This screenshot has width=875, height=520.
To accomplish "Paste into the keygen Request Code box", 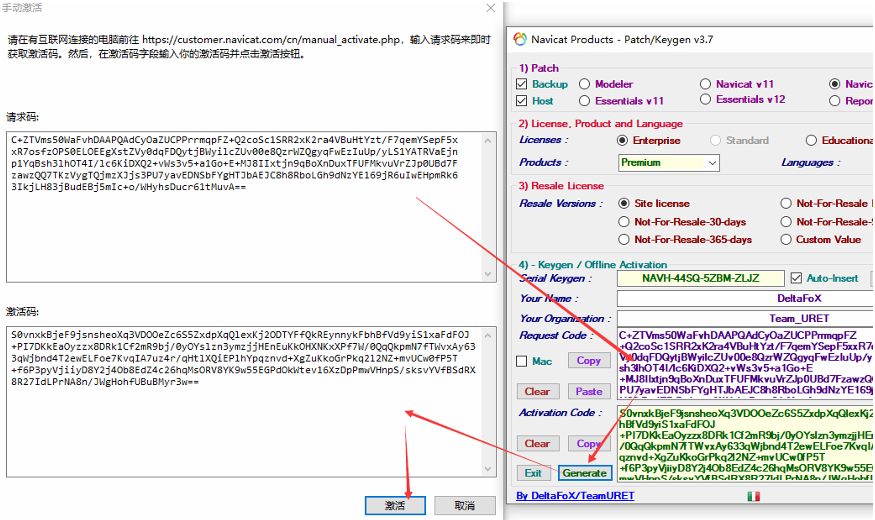I will pos(588,391).
